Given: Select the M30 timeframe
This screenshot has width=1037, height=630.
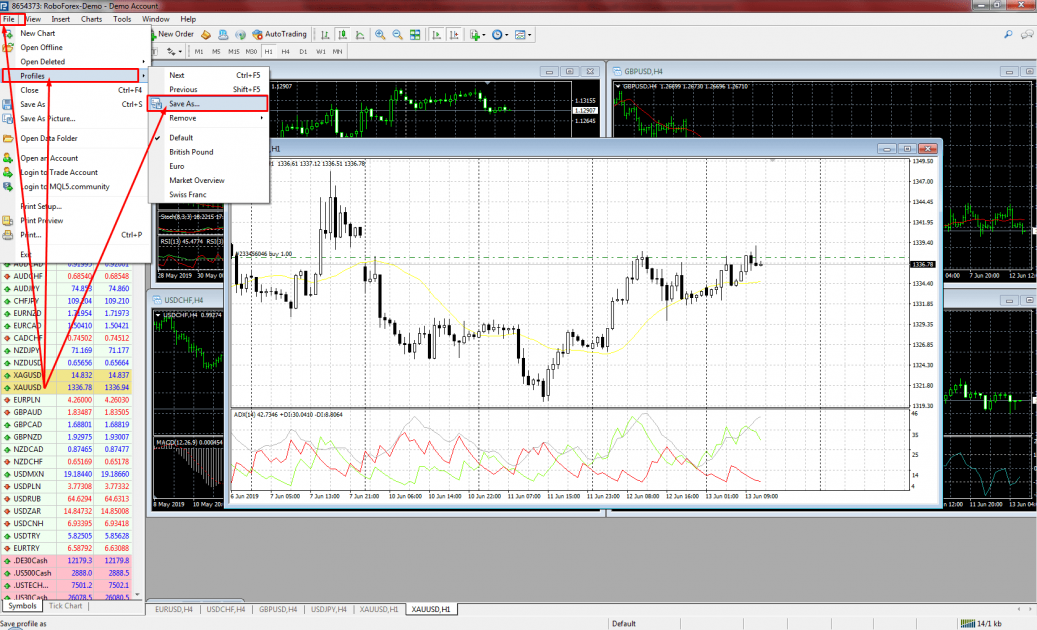Looking at the screenshot, I should pos(251,51).
